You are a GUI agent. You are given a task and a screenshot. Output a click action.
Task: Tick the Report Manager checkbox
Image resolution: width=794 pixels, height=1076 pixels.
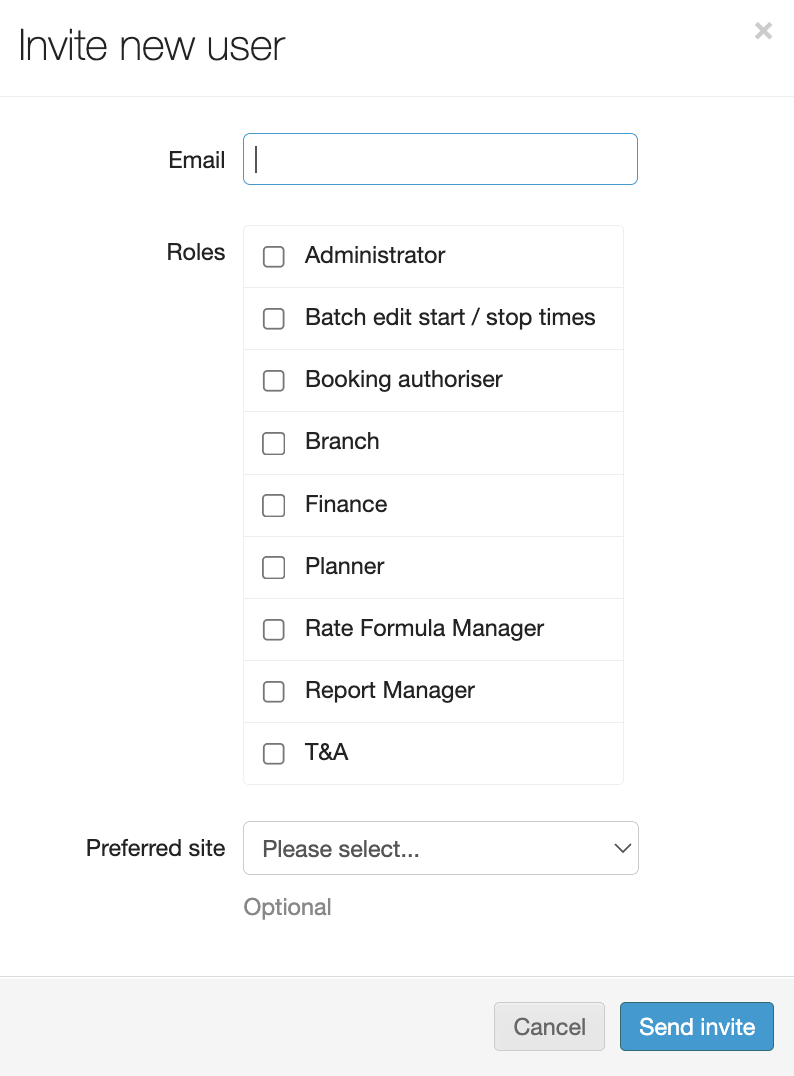[x=274, y=692]
